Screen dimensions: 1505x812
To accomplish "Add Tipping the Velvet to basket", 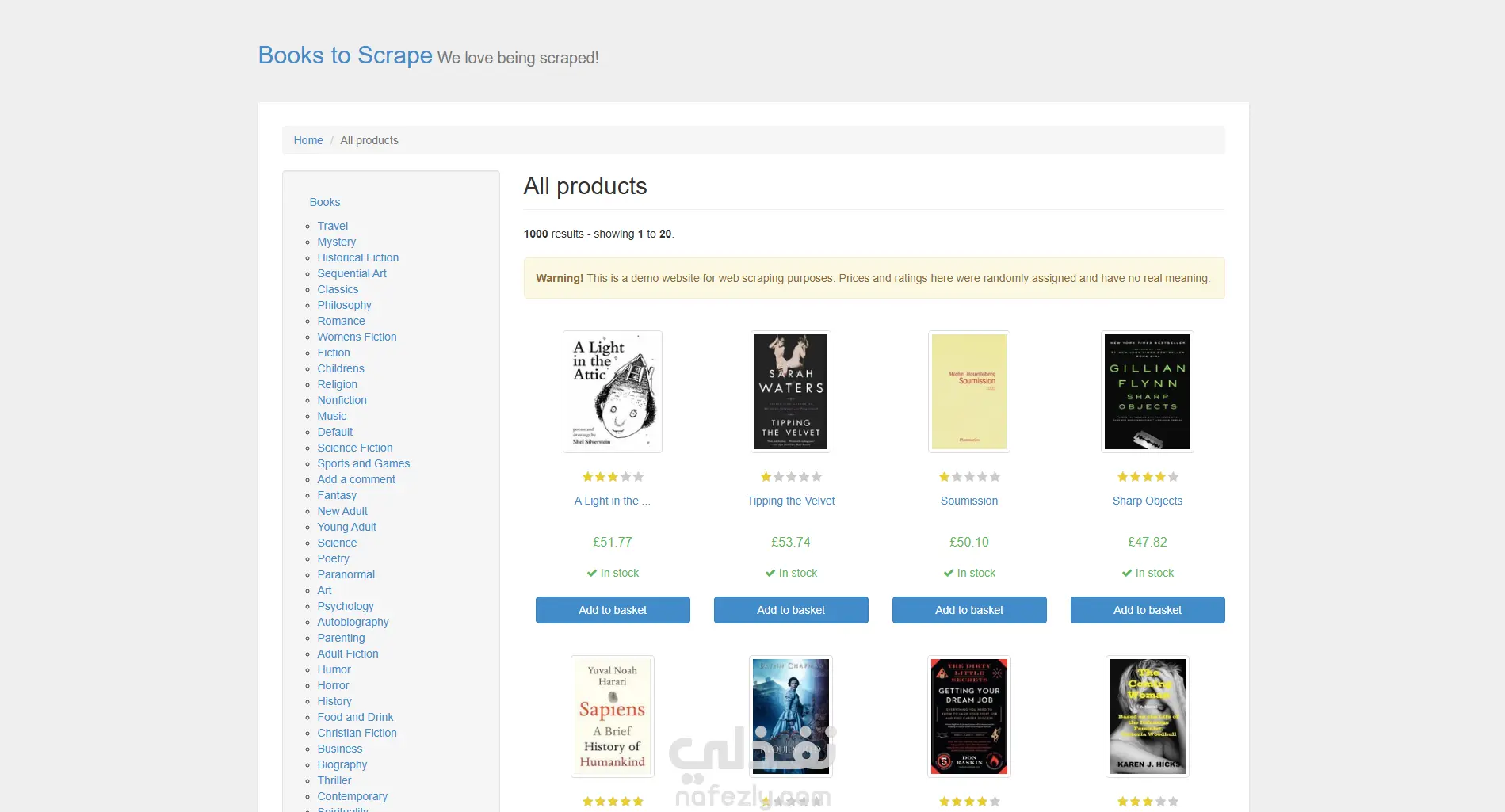I will pyautogui.click(x=790, y=610).
